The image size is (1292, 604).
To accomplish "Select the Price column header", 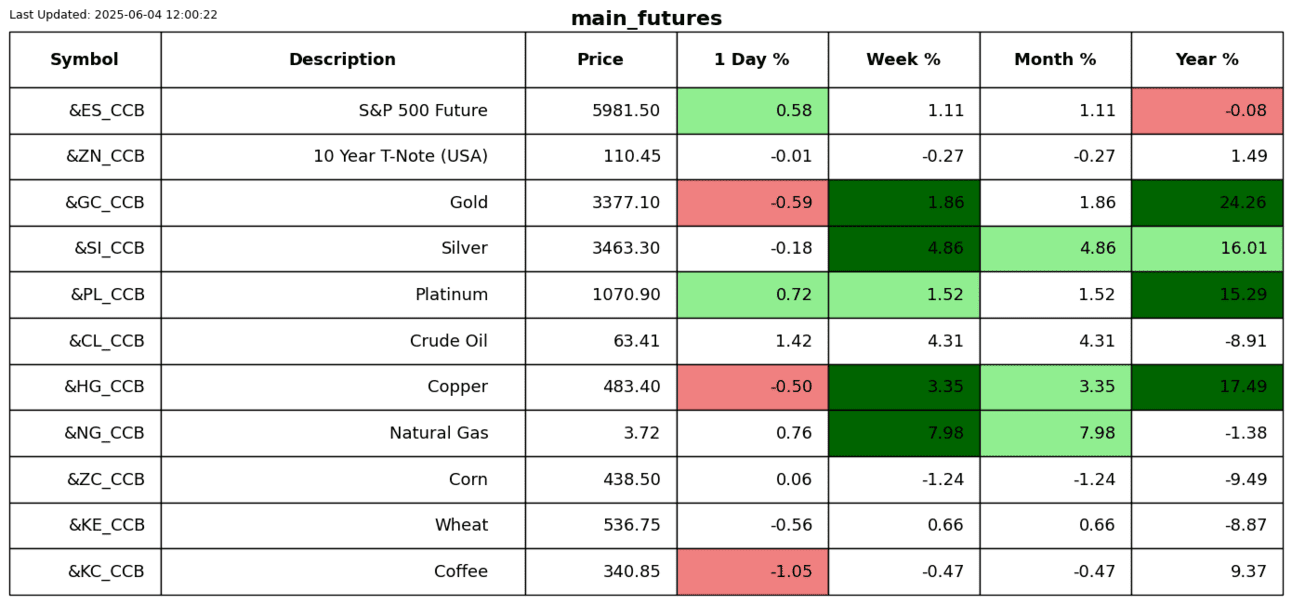I will tap(600, 60).
